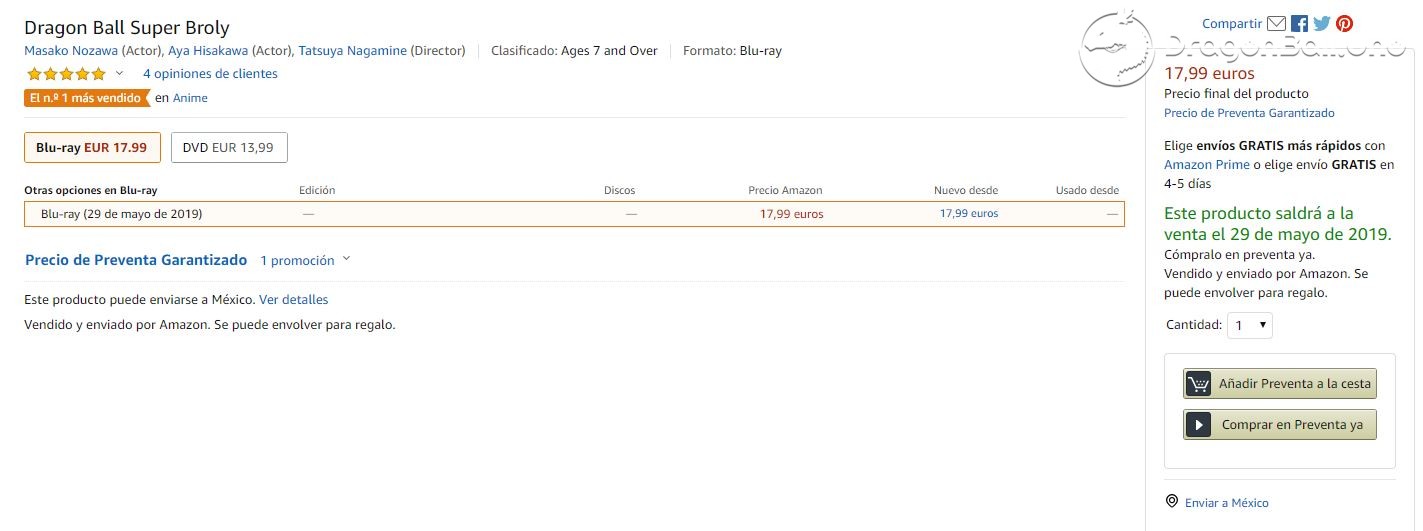Click the five-star rating

tap(66, 74)
